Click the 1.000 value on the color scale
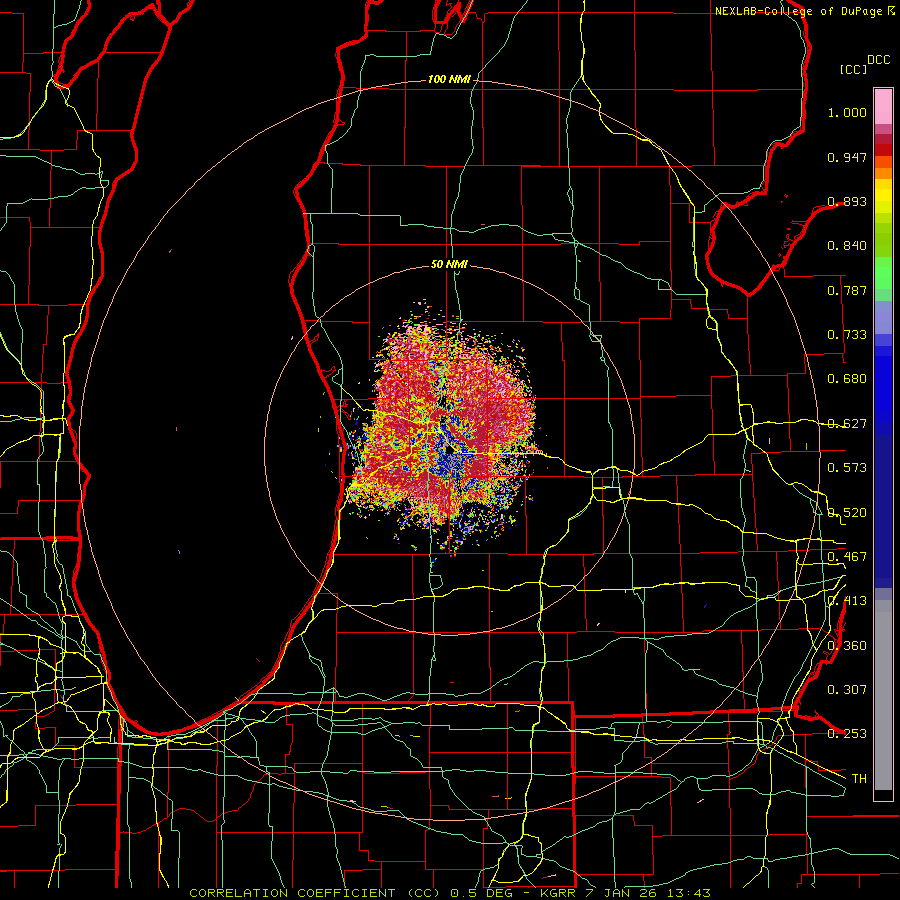Screen dimensions: 900x900 point(847,112)
